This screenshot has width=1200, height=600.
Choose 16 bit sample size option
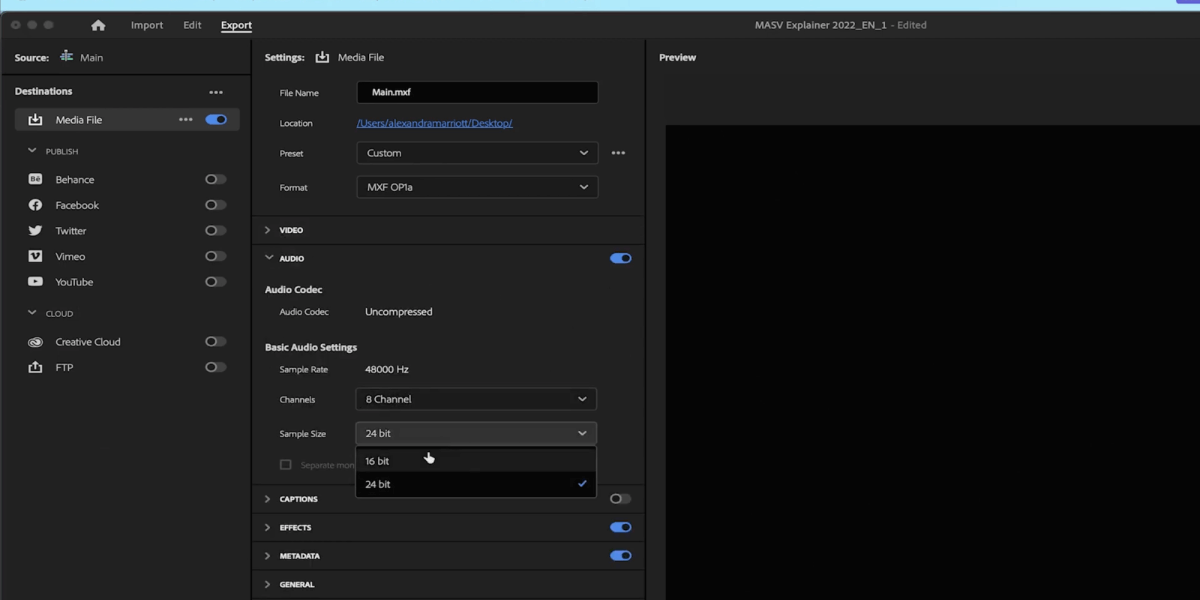(x=476, y=461)
